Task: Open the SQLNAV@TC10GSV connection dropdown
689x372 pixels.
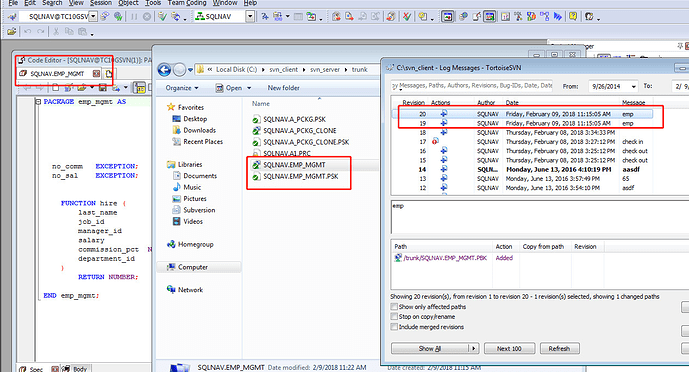Action: pyautogui.click(x=93, y=17)
